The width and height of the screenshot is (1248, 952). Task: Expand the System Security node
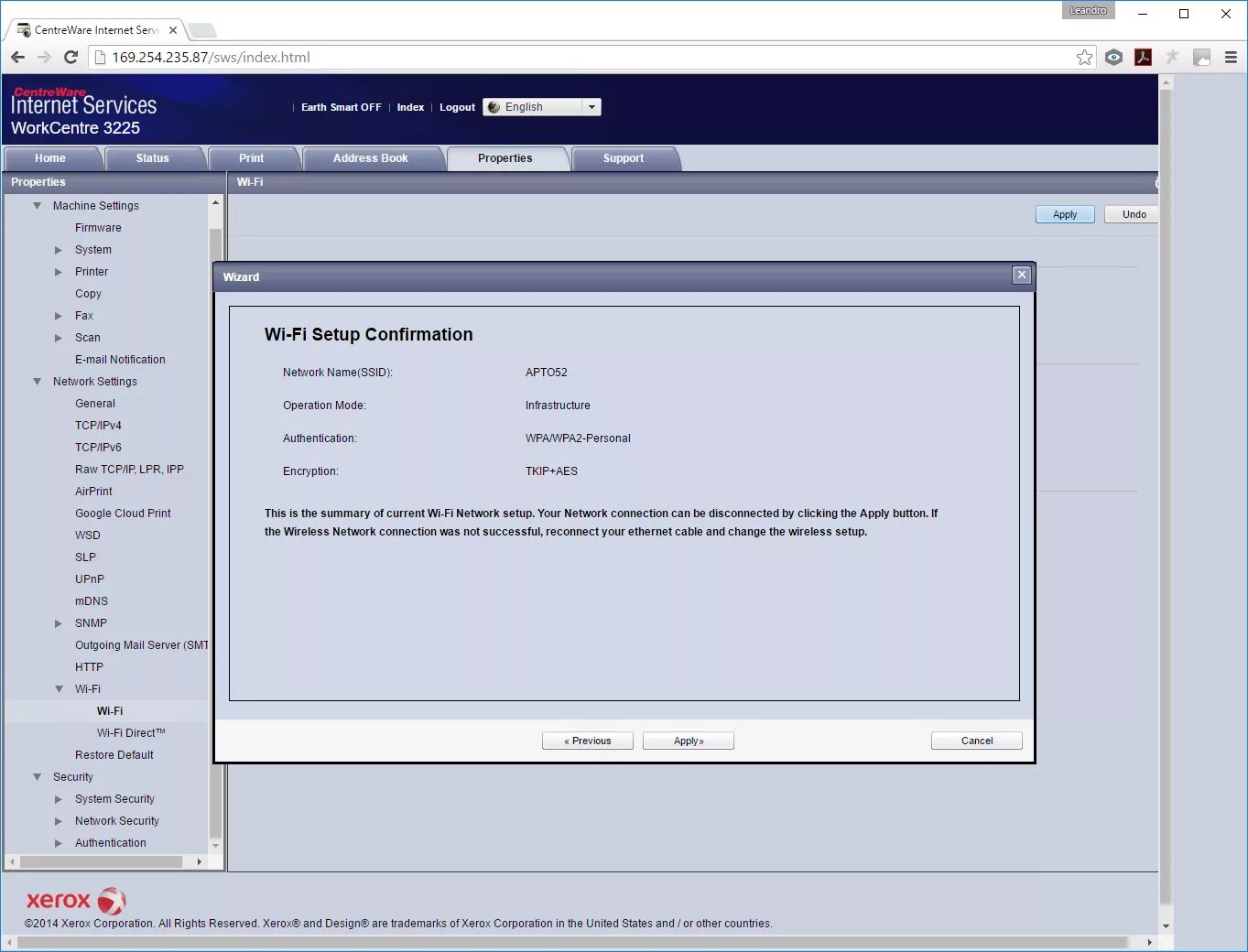[x=59, y=799]
